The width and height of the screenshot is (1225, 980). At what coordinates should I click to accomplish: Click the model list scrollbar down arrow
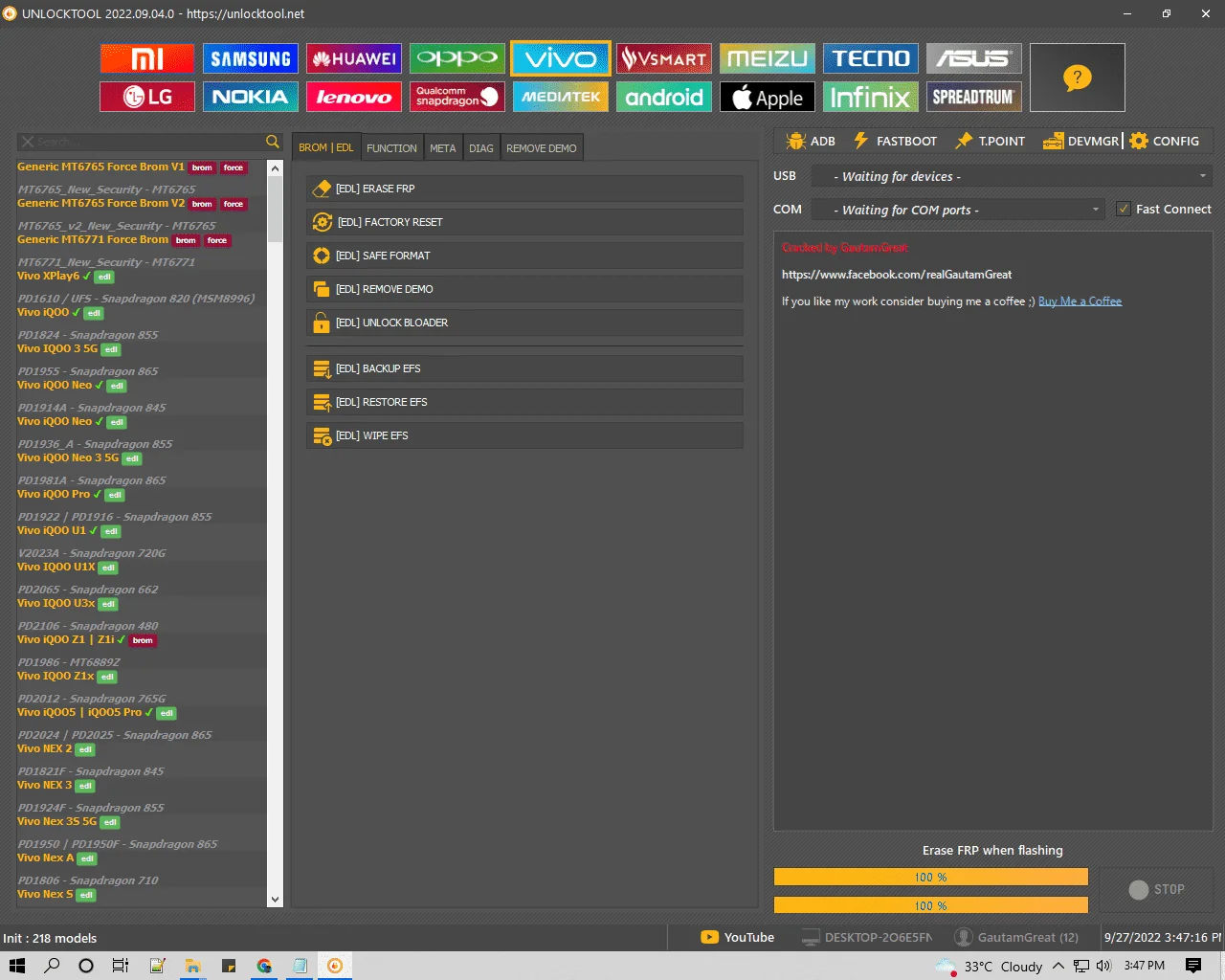coord(276,900)
